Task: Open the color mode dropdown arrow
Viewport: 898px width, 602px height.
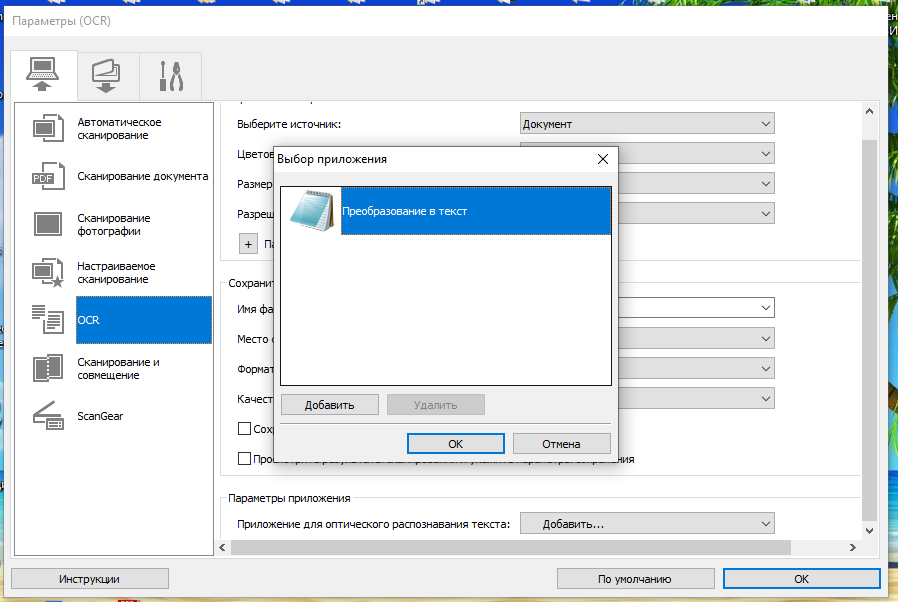Action: point(766,154)
